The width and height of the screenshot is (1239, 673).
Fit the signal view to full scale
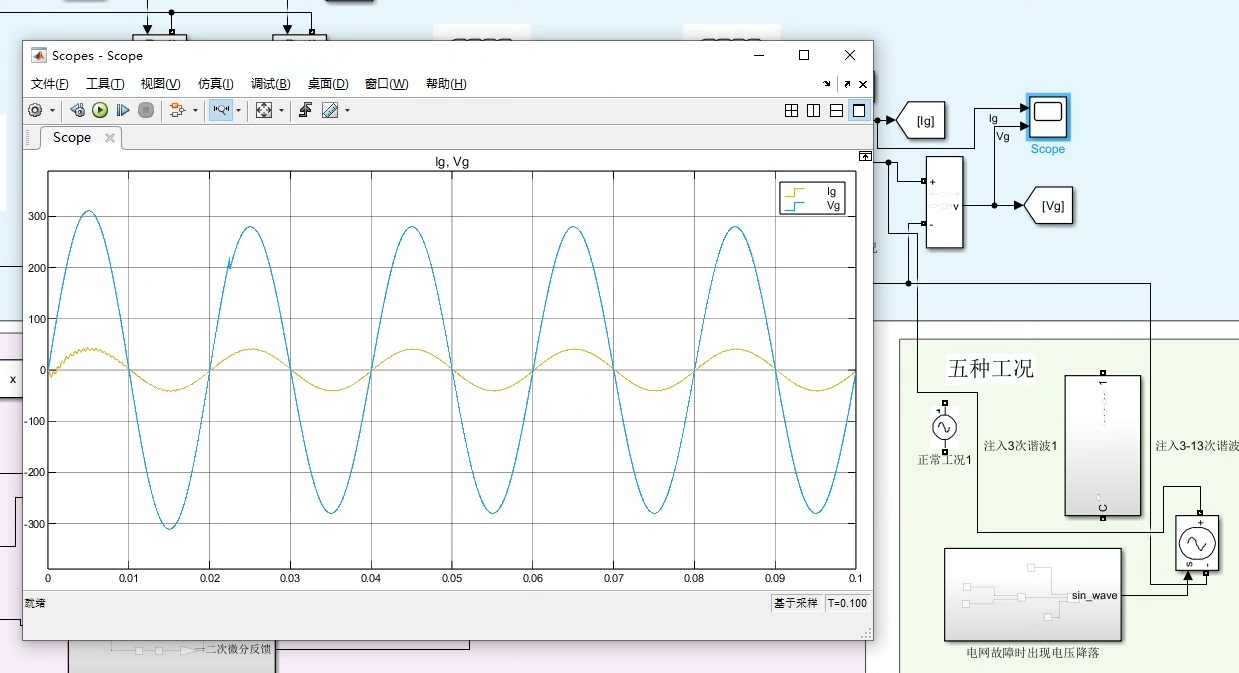click(263, 110)
